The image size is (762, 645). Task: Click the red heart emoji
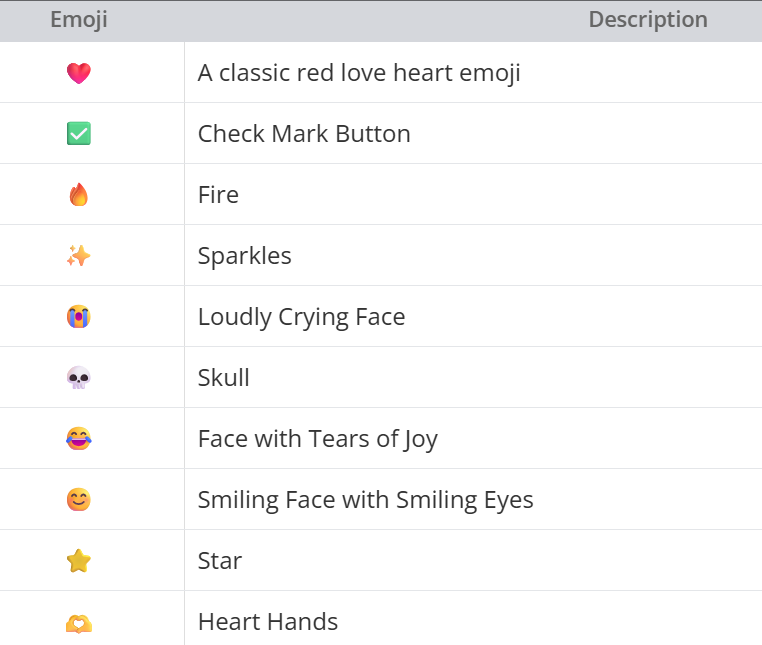pyautogui.click(x=79, y=73)
